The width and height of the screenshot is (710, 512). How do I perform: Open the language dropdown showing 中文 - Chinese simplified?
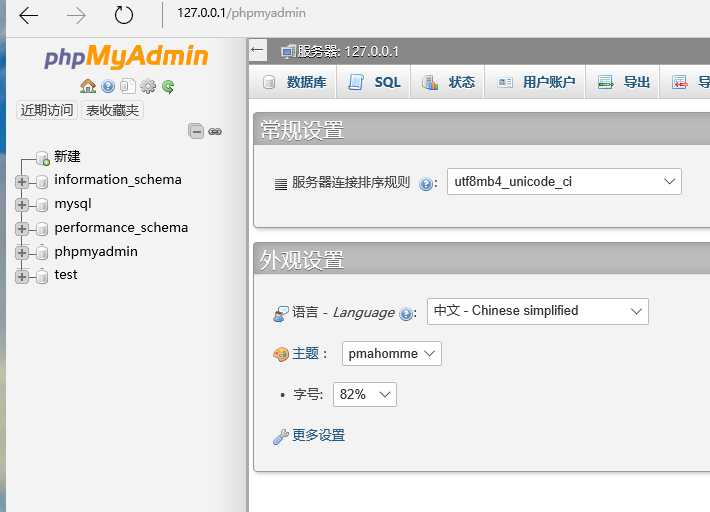537,311
